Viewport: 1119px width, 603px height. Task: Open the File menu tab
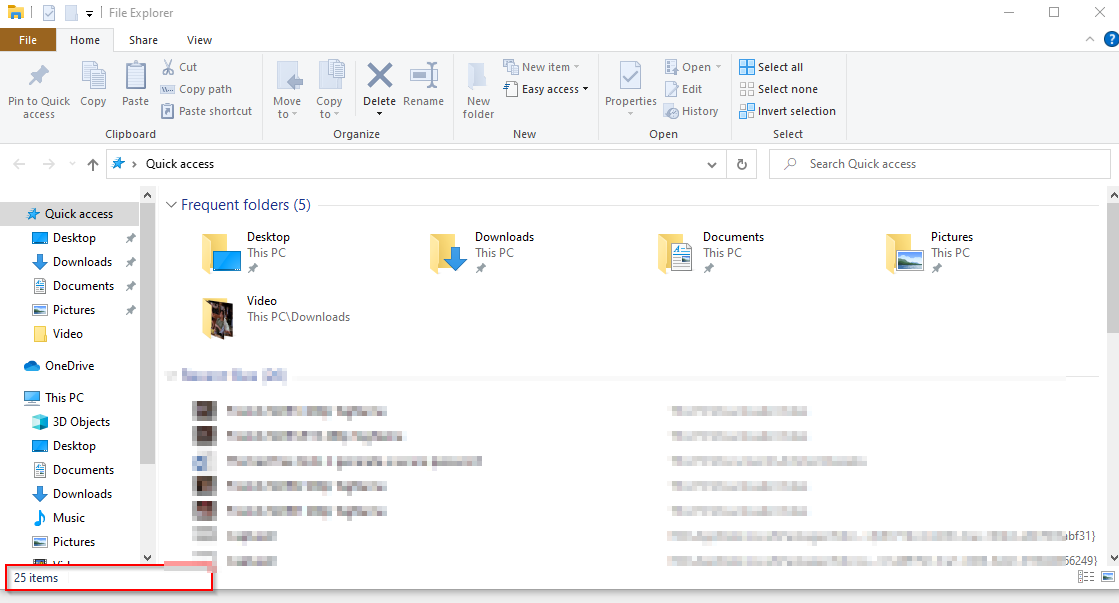pos(28,40)
